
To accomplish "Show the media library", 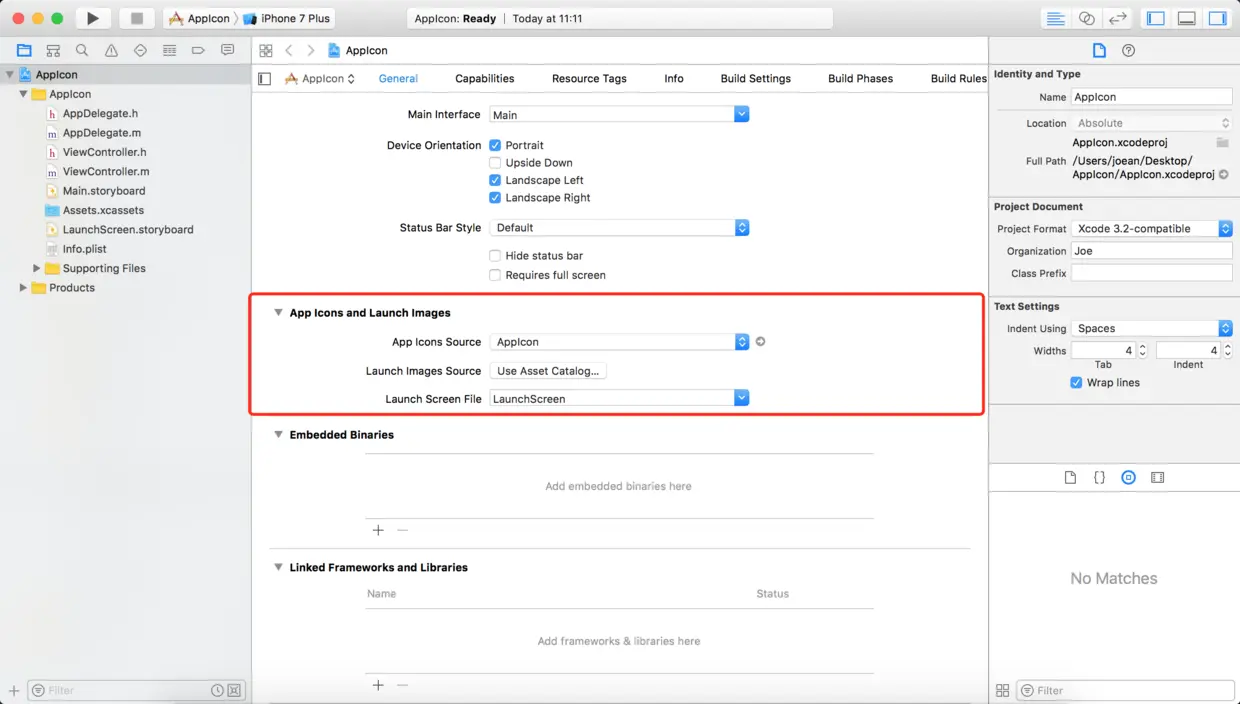I will 1157,478.
